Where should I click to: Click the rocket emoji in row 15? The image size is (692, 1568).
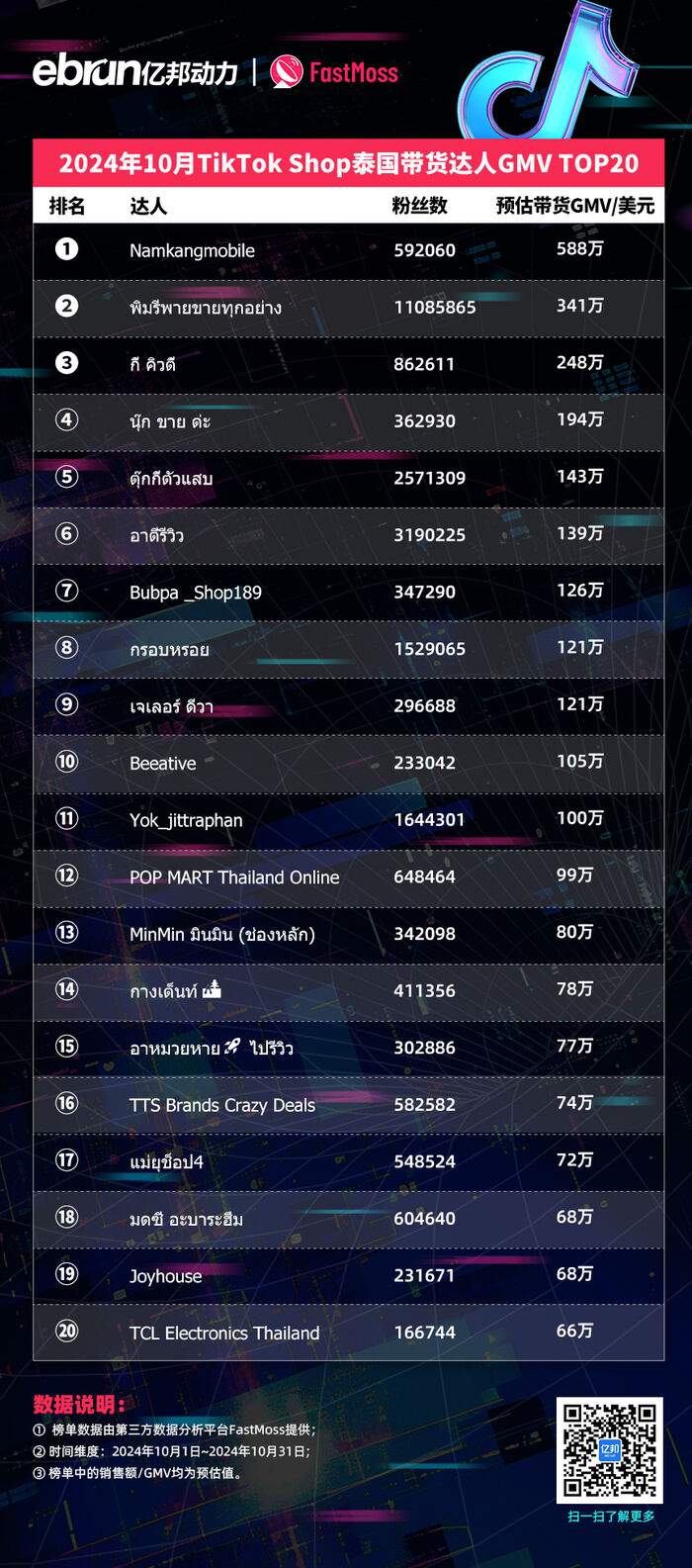[x=232, y=1046]
